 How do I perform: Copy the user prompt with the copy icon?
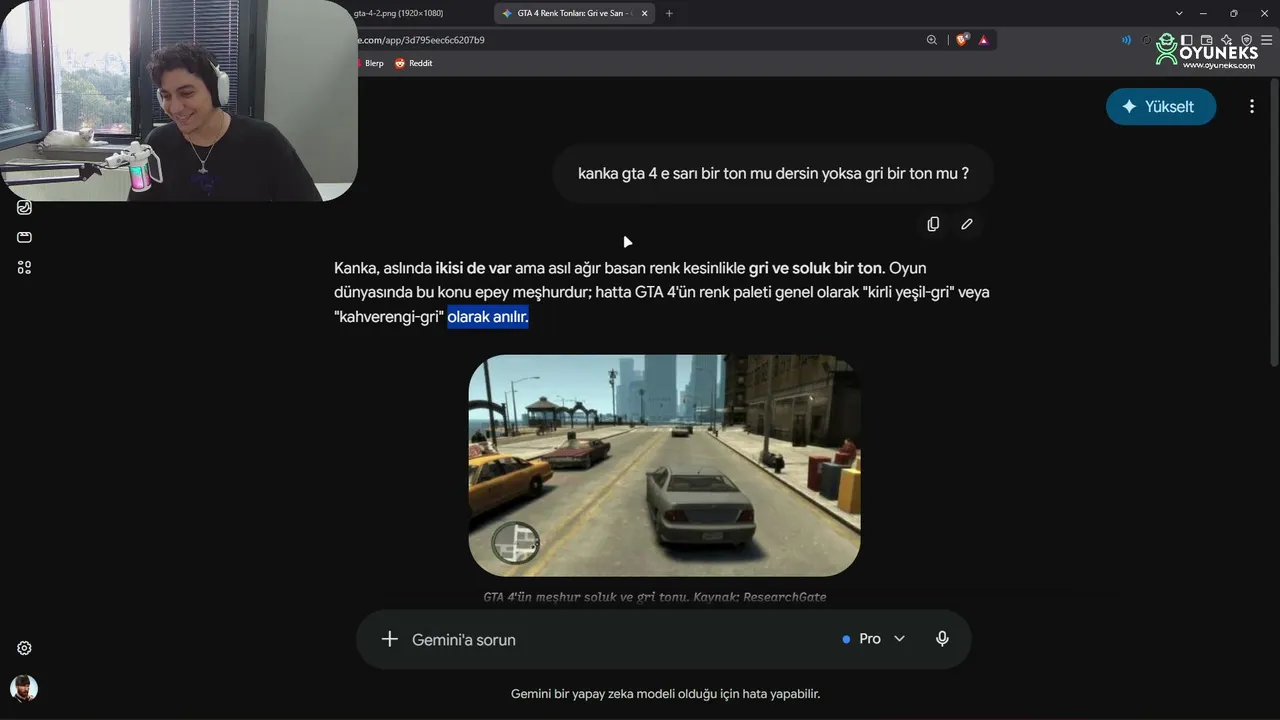933,224
